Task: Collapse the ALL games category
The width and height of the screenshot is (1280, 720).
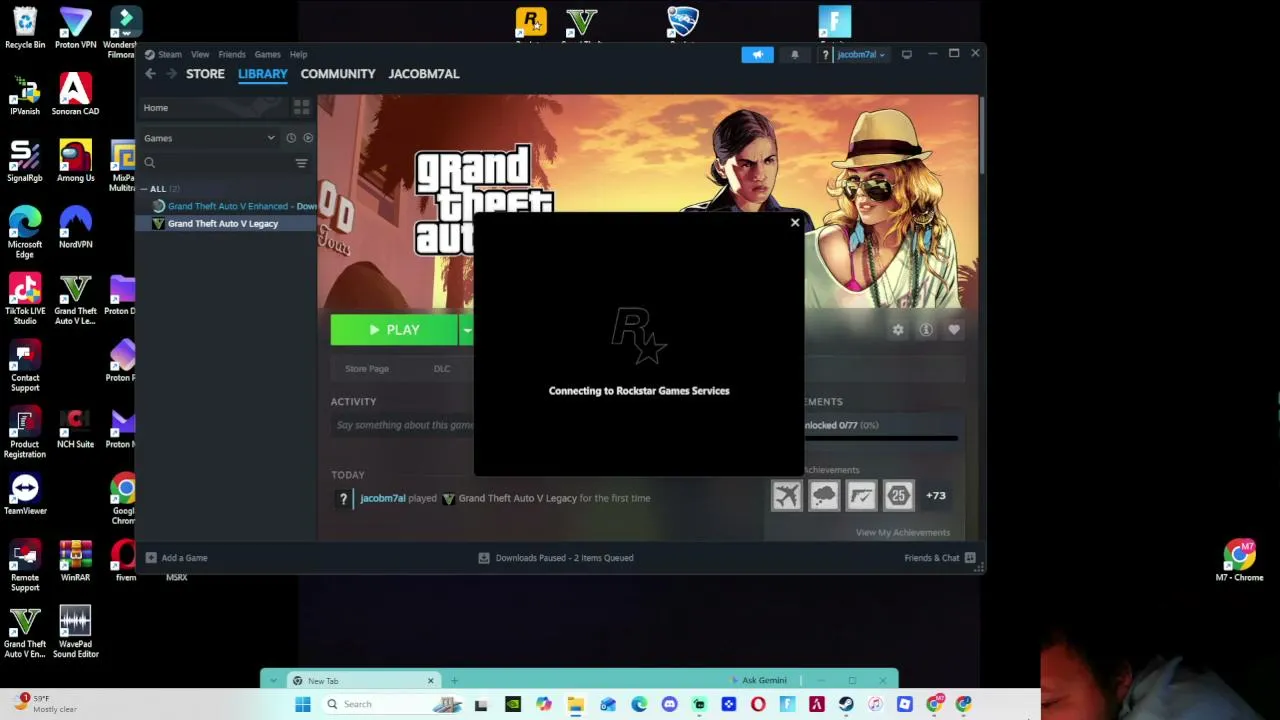Action: click(x=144, y=189)
